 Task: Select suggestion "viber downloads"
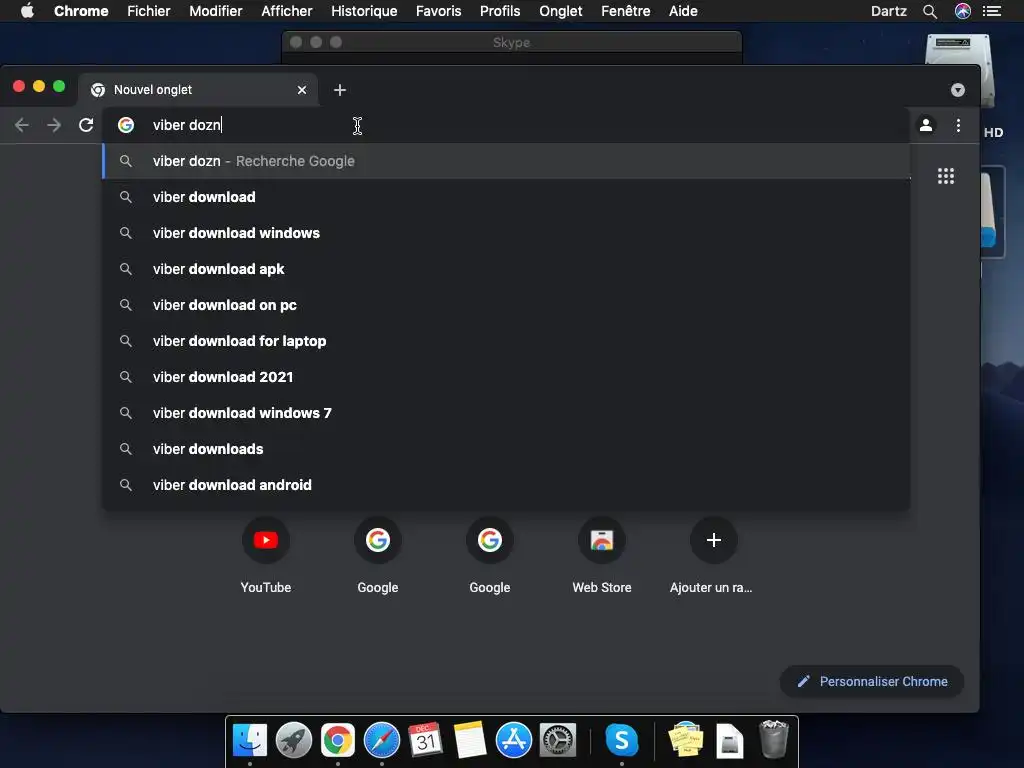(x=506, y=449)
